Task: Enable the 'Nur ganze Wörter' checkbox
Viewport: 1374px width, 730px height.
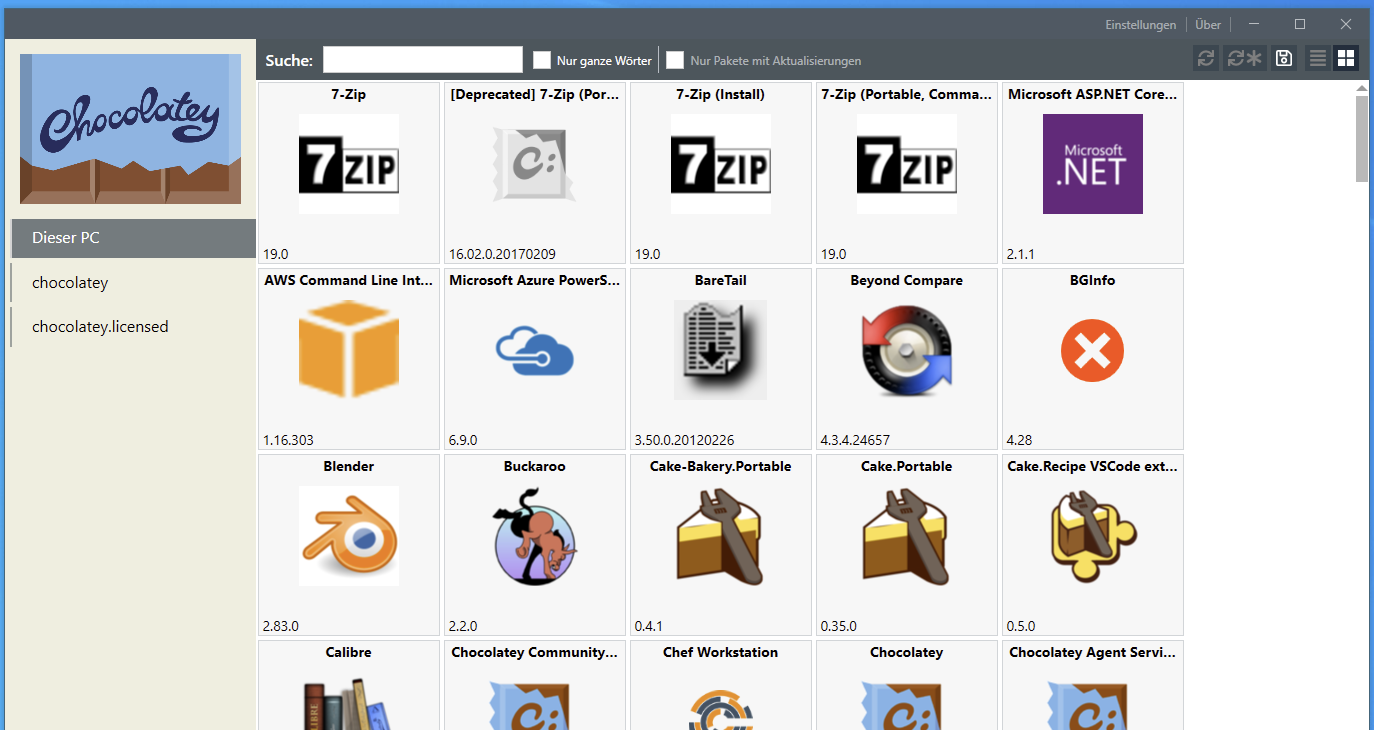Action: coord(542,60)
